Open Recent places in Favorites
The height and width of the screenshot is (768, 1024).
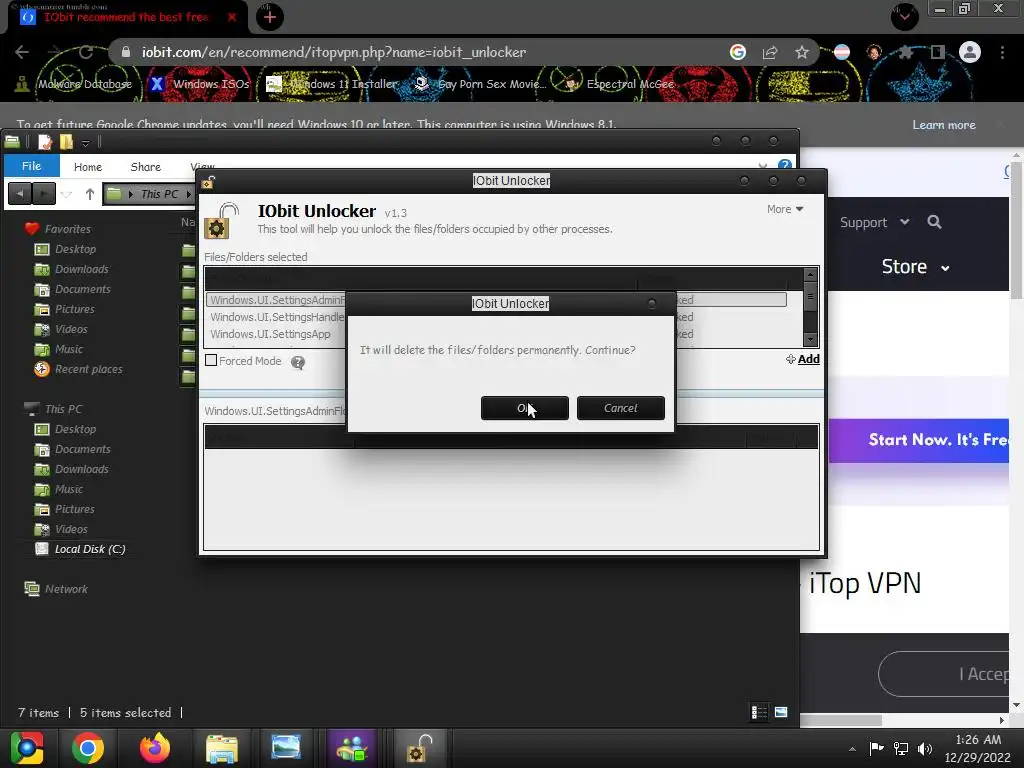coord(88,369)
